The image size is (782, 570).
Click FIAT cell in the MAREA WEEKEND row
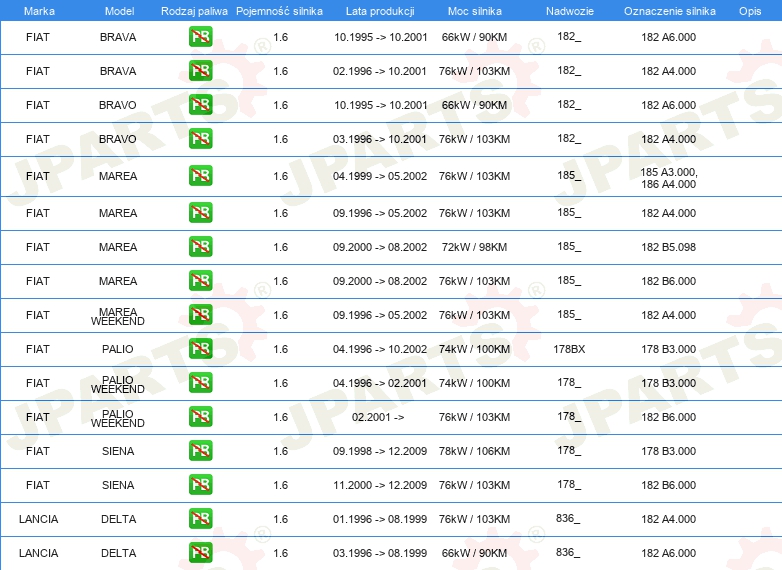coord(38,315)
